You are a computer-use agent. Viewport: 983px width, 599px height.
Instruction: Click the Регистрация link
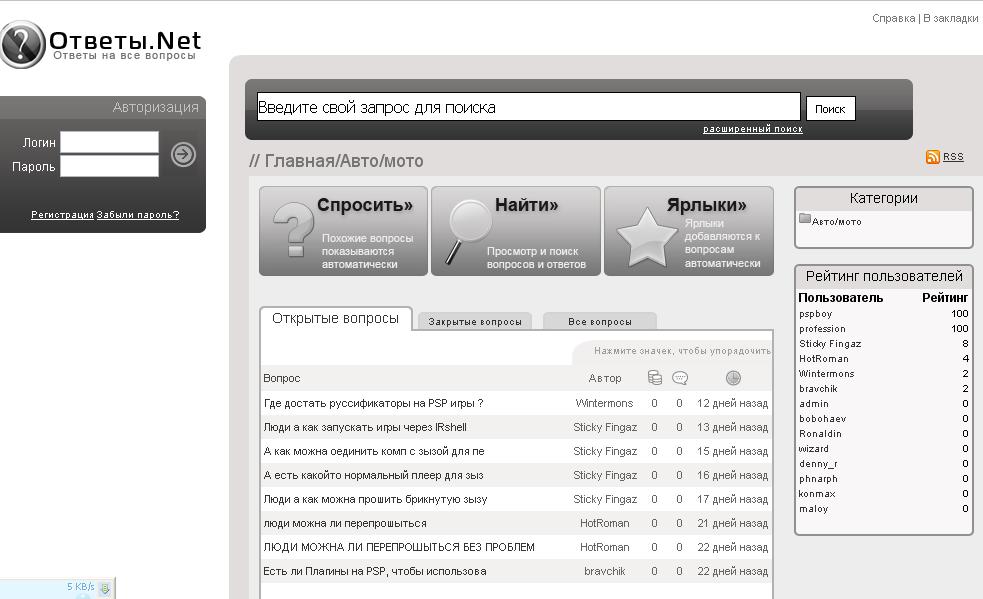click(x=62, y=215)
